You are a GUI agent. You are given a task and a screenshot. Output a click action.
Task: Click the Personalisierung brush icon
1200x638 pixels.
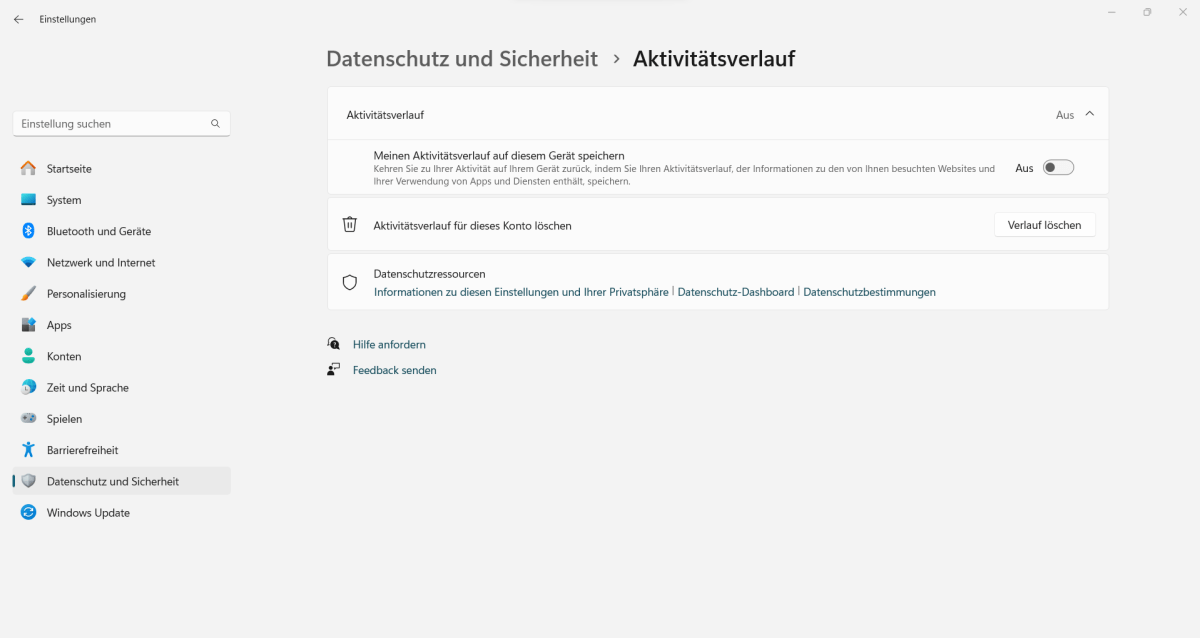[x=28, y=294]
